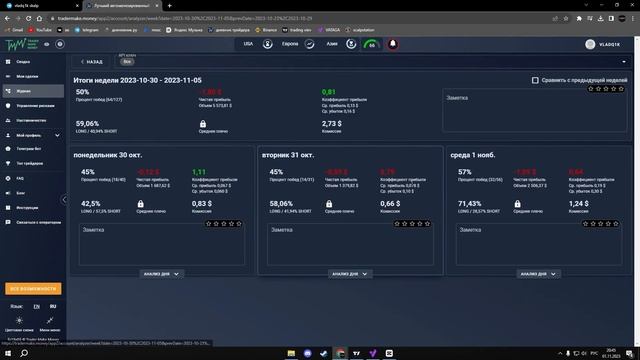Rate среда 1 нояб. with five stars
640x360 pixels.
tap(616, 224)
